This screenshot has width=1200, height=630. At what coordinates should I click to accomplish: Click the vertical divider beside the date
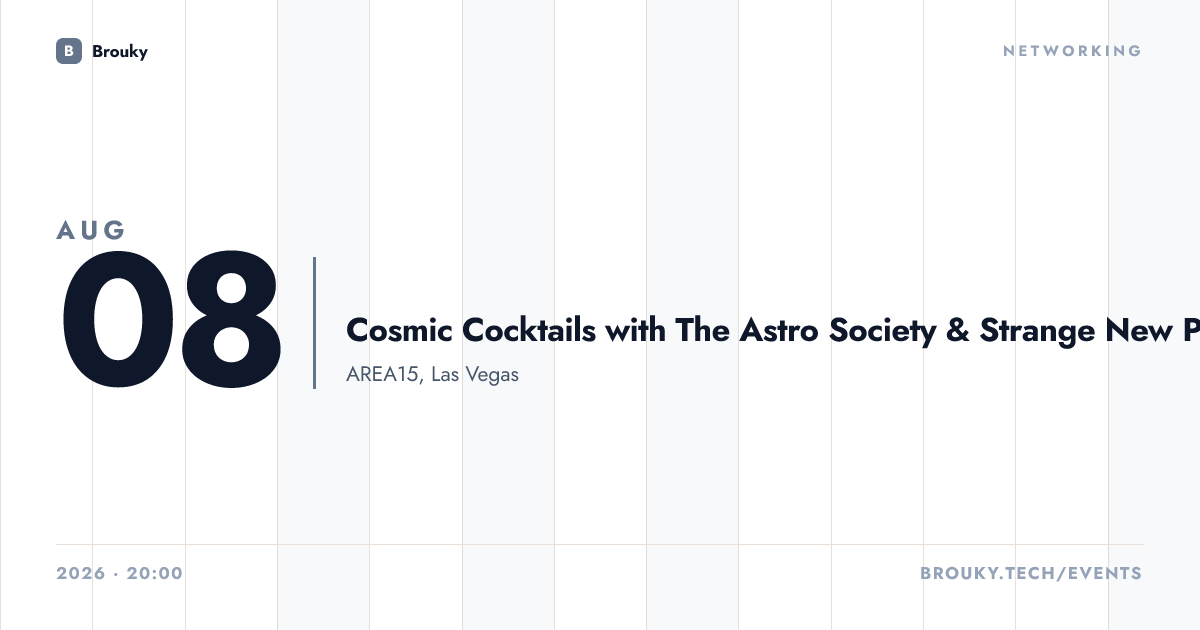pyautogui.click(x=314, y=323)
